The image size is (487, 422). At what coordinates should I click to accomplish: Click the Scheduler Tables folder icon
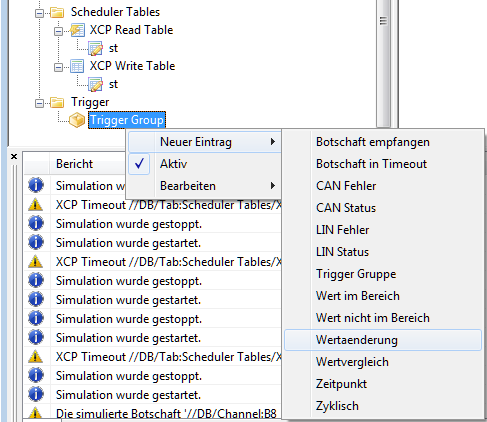click(x=57, y=12)
